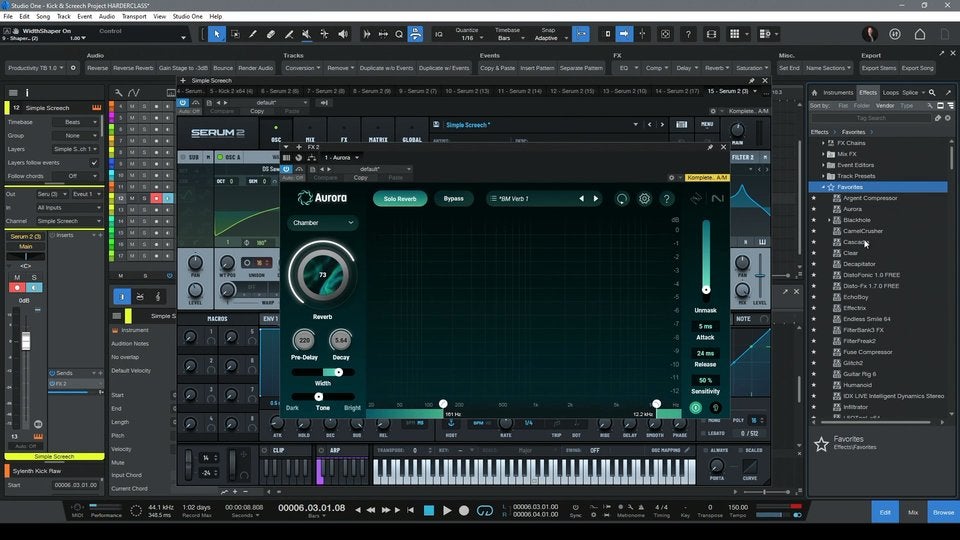The image size is (960, 540).
Task: Click Export Stems button
Action: tap(879, 68)
